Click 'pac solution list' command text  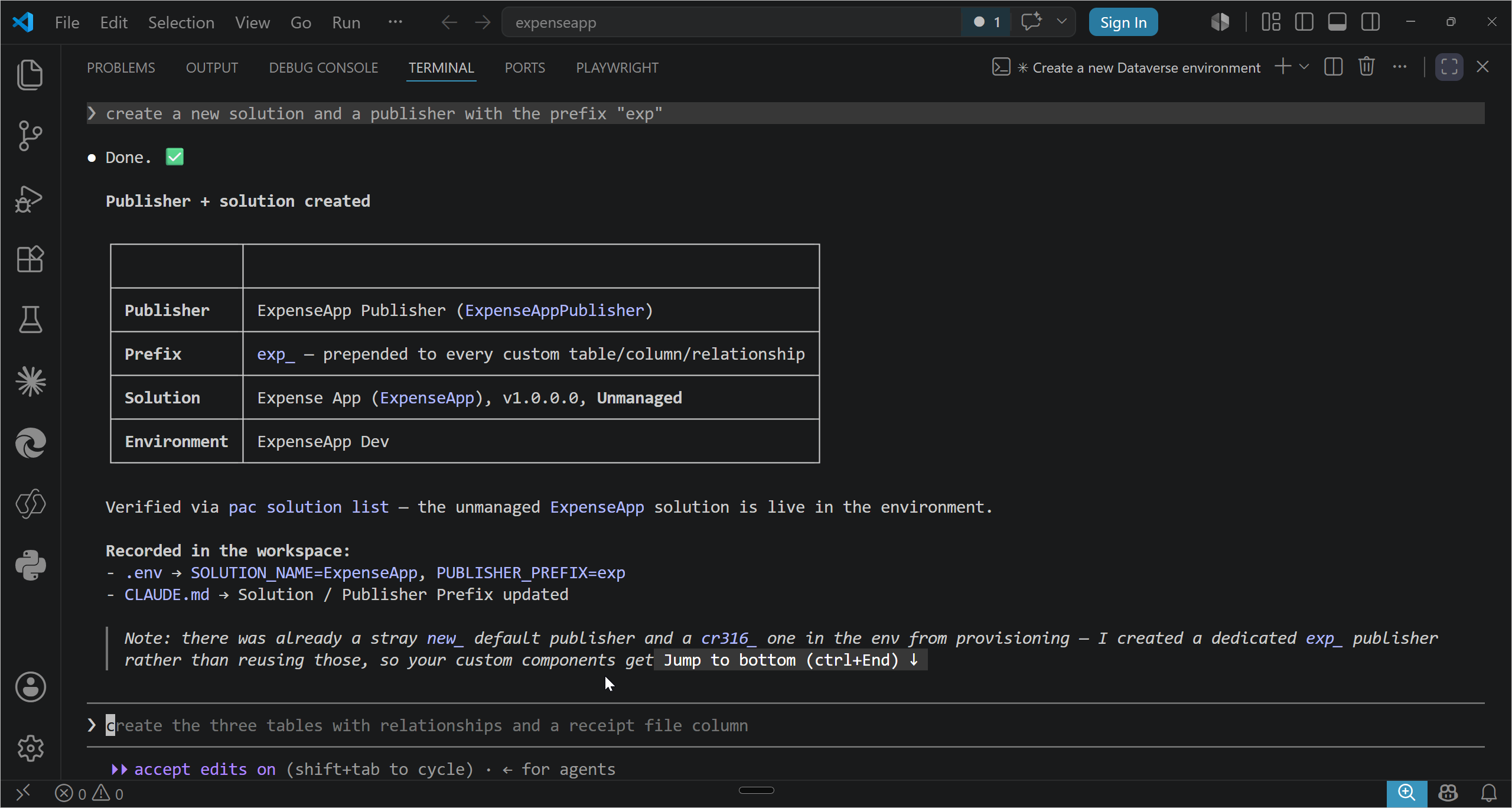309,507
